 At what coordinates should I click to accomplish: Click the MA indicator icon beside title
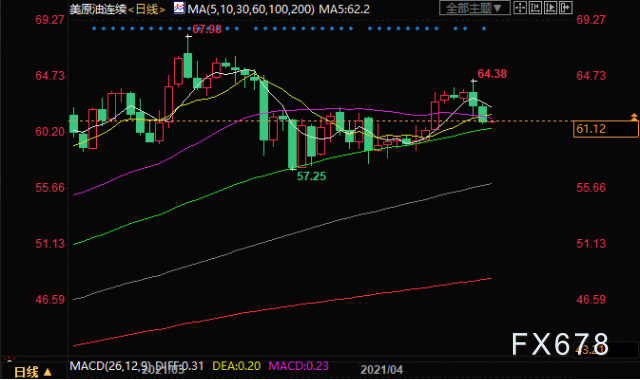click(179, 8)
